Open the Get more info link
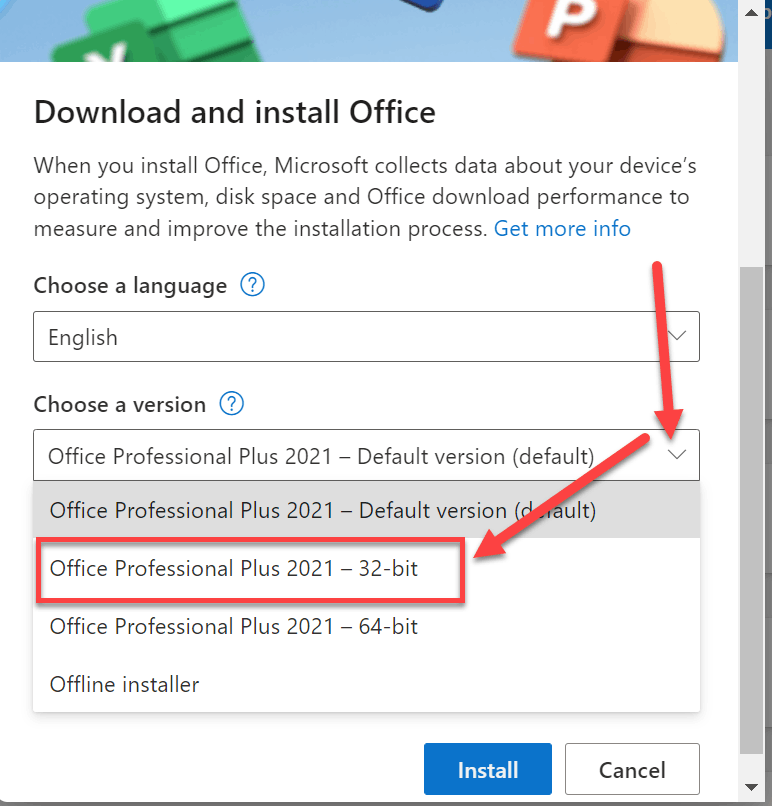The height and width of the screenshot is (806, 772). tap(562, 229)
